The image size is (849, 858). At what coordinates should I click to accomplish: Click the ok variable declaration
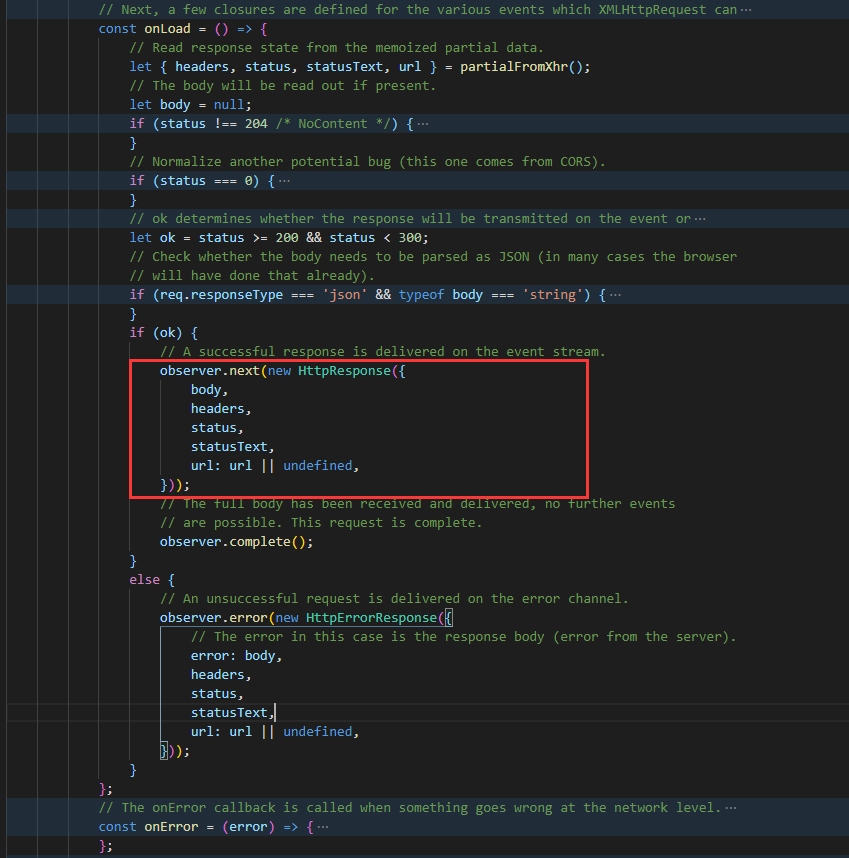tap(166, 237)
